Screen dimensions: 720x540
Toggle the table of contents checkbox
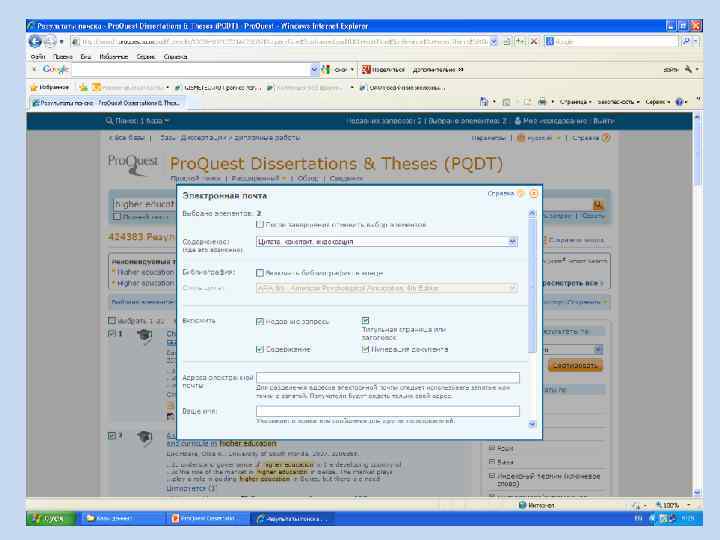click(x=260, y=349)
